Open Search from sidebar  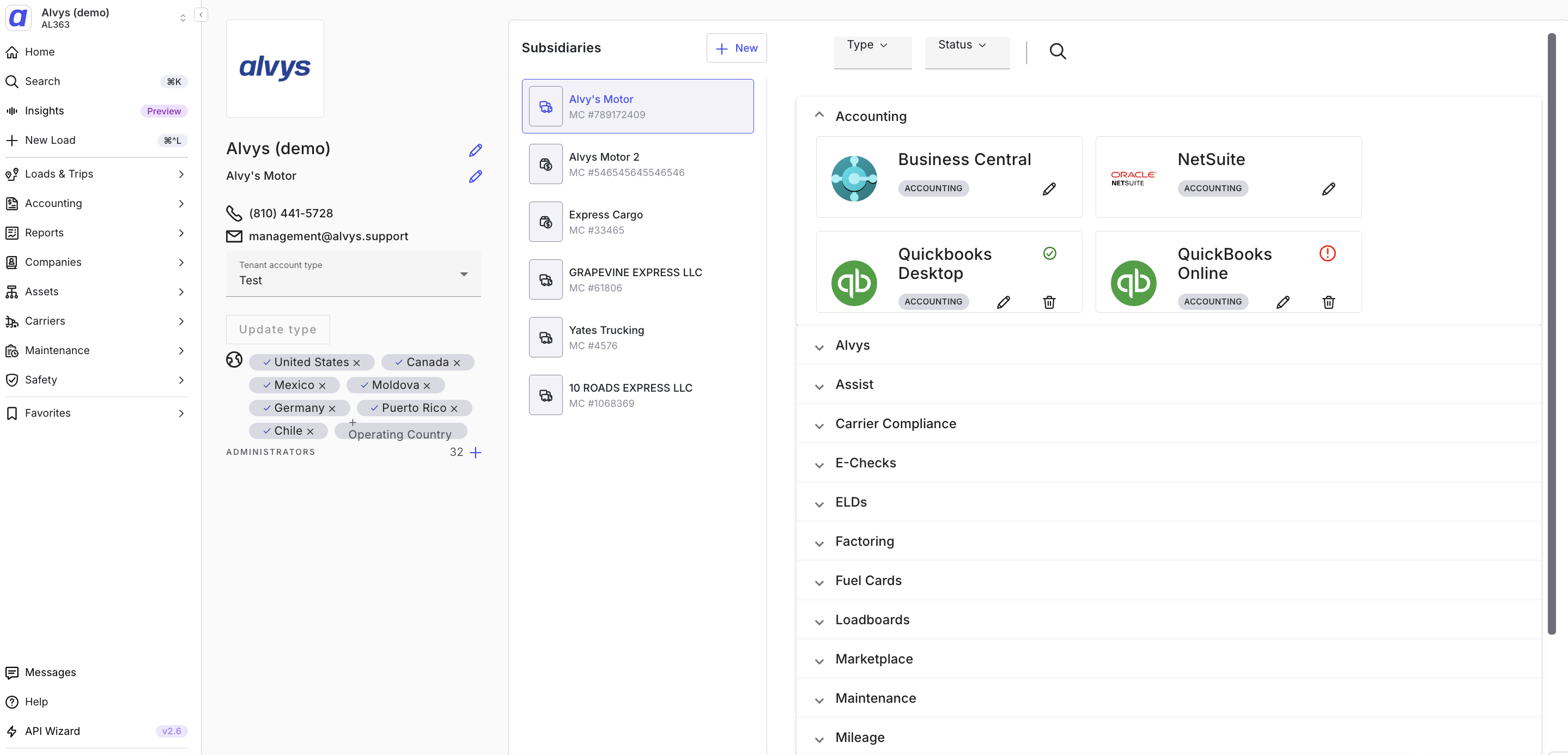click(96, 82)
